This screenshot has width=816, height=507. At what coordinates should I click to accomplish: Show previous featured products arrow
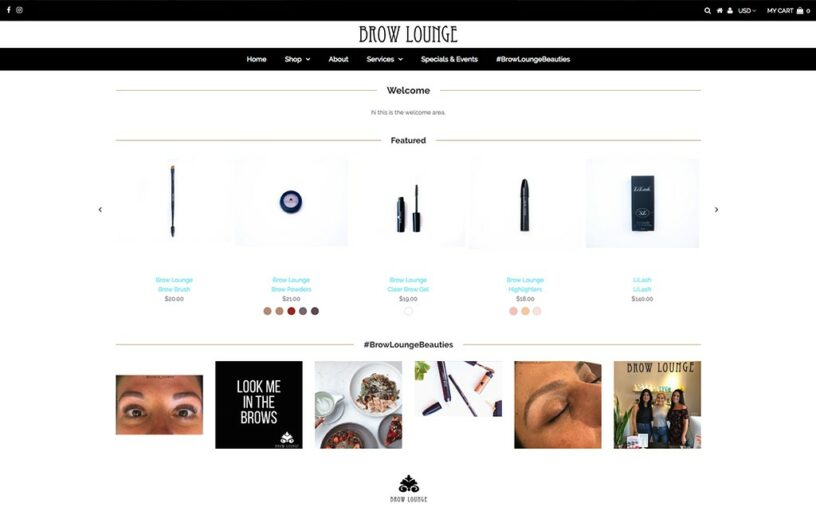pos(100,209)
